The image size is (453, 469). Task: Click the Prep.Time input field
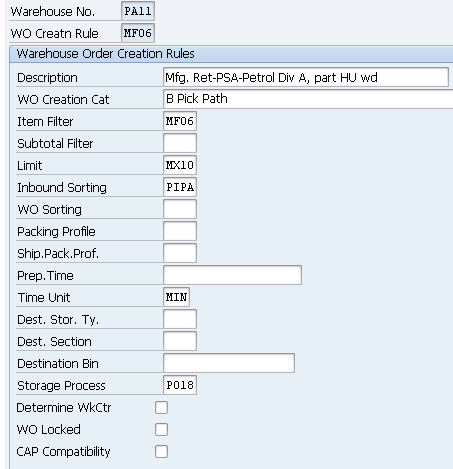[x=232, y=275]
